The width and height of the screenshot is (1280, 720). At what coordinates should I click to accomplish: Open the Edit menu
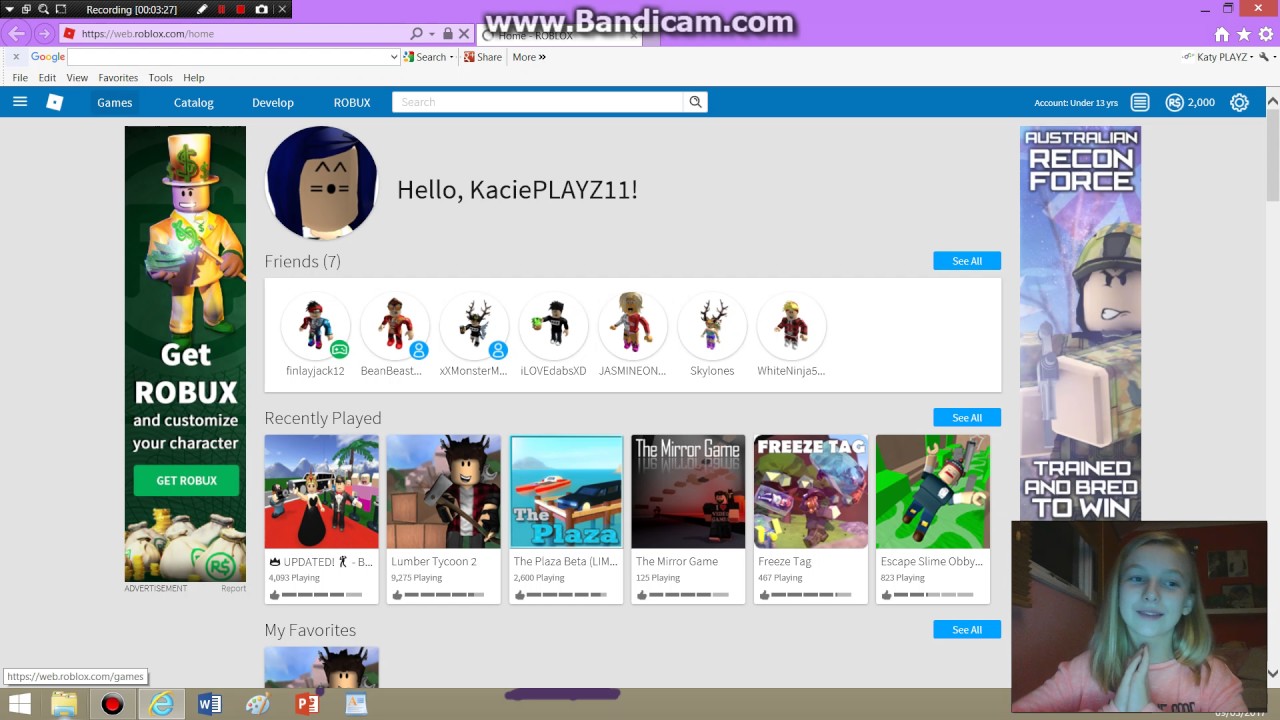tap(47, 77)
